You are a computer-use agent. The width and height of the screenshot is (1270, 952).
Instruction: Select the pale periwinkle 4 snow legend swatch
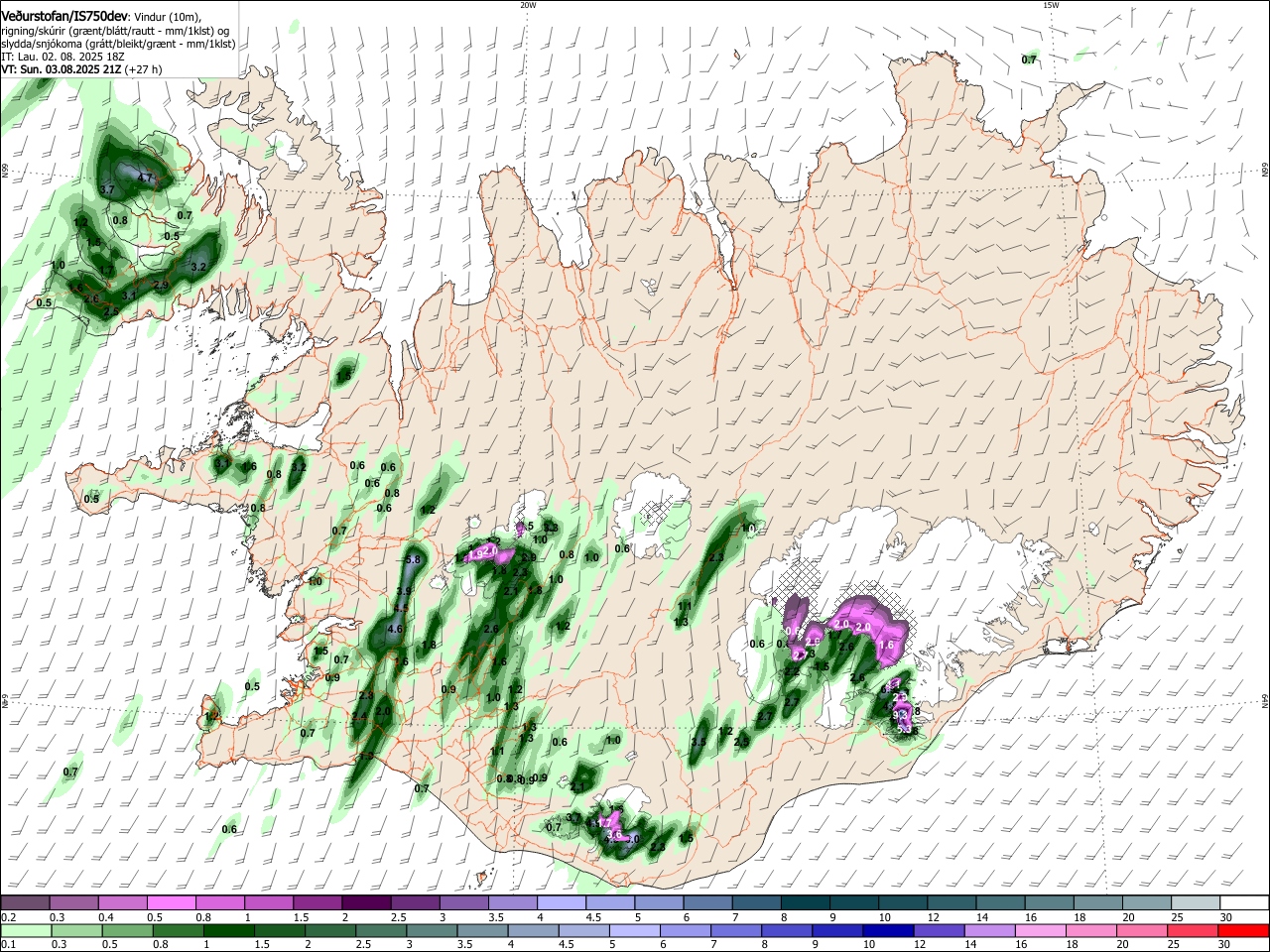point(561,903)
